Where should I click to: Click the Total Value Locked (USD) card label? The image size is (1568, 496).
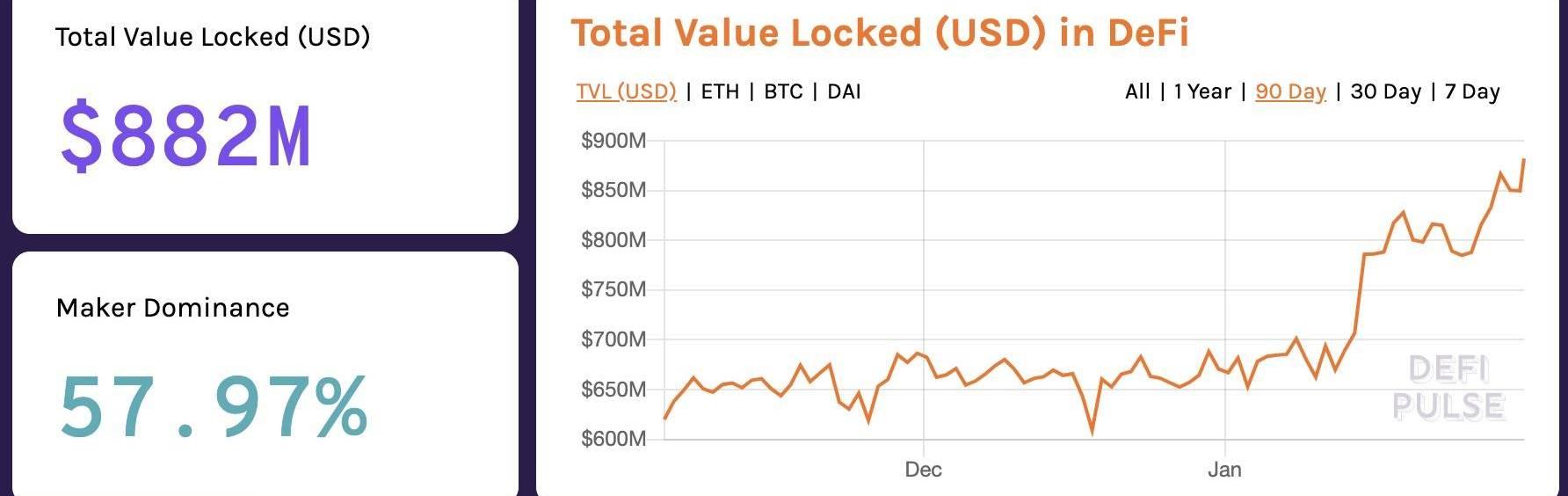pyautogui.click(x=213, y=37)
